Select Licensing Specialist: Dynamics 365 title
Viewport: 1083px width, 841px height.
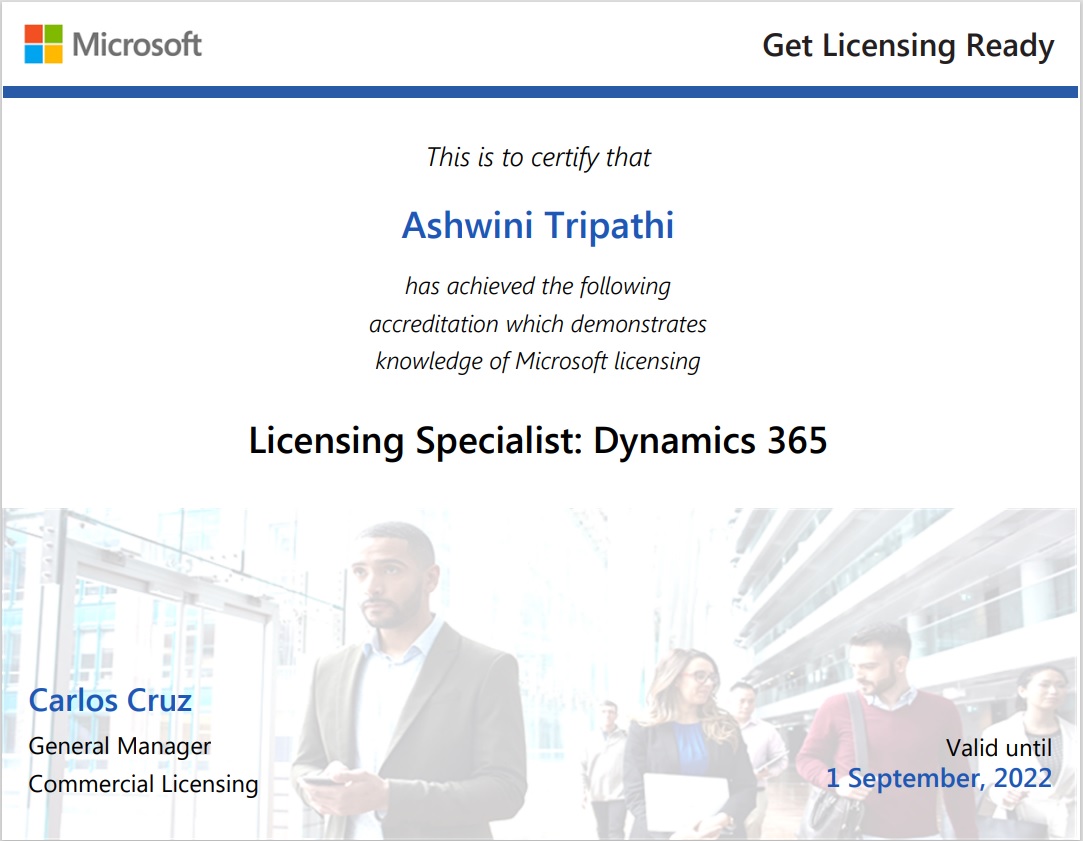(x=538, y=441)
